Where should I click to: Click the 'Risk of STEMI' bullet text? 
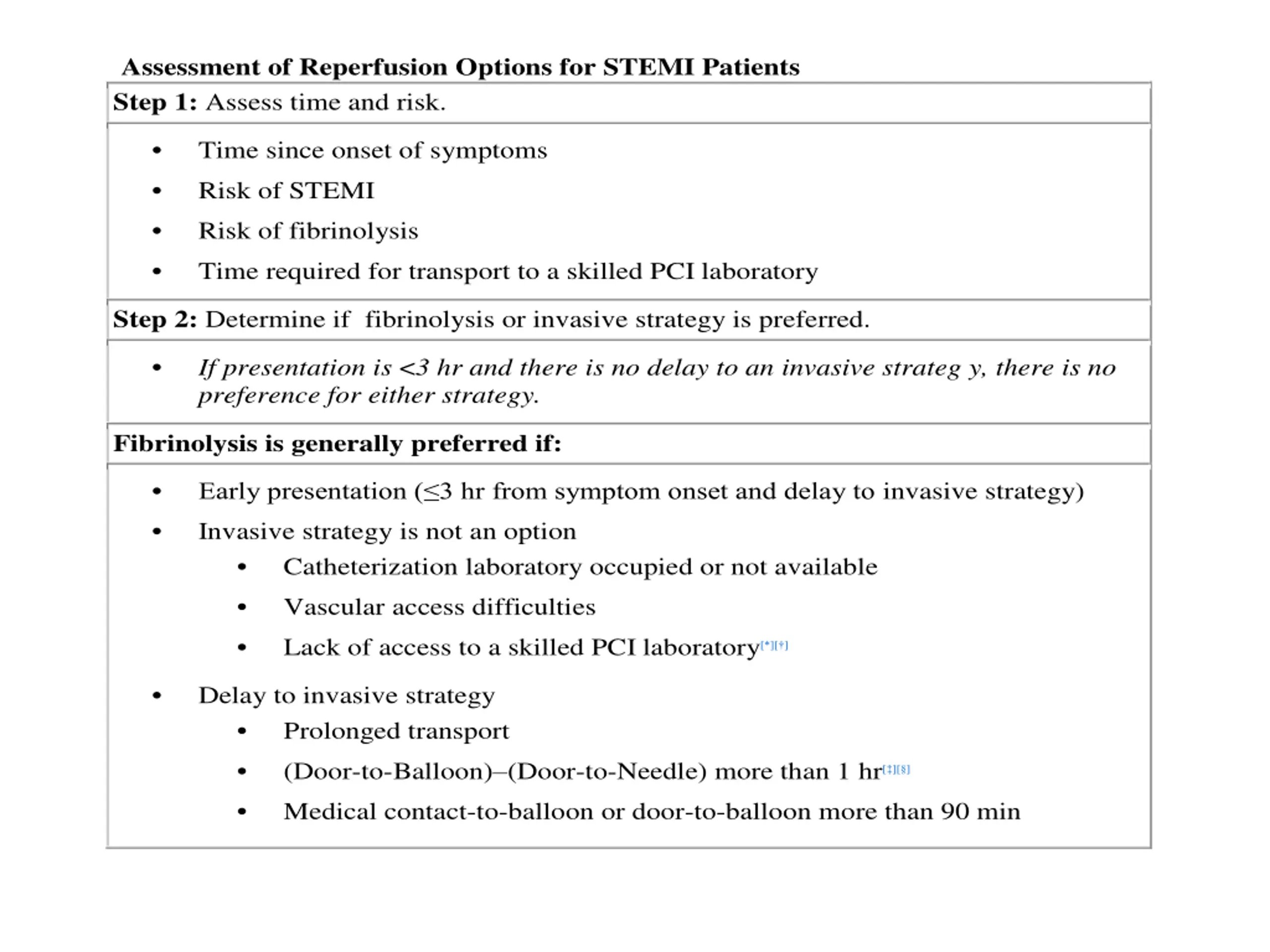click(x=286, y=191)
